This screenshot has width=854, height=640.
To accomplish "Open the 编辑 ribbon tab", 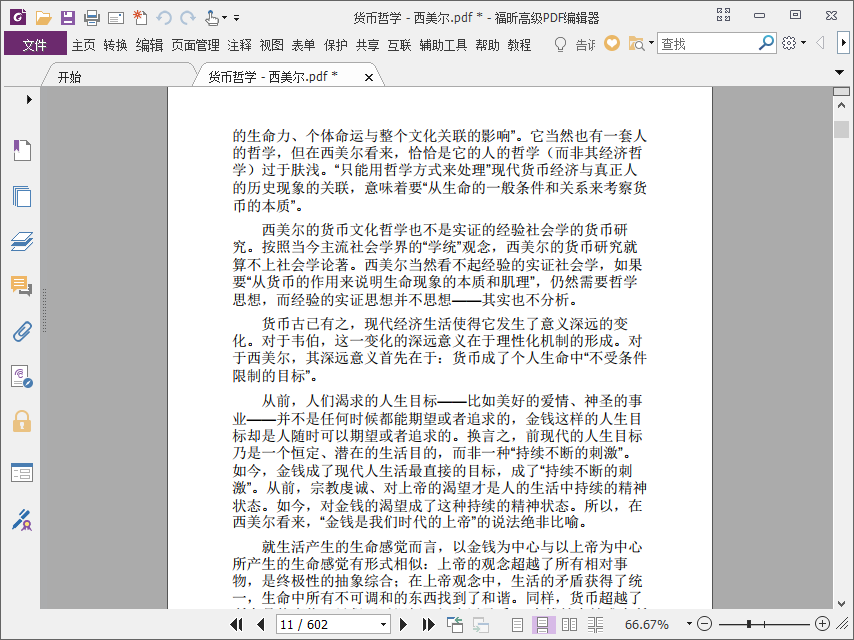I will (x=149, y=45).
